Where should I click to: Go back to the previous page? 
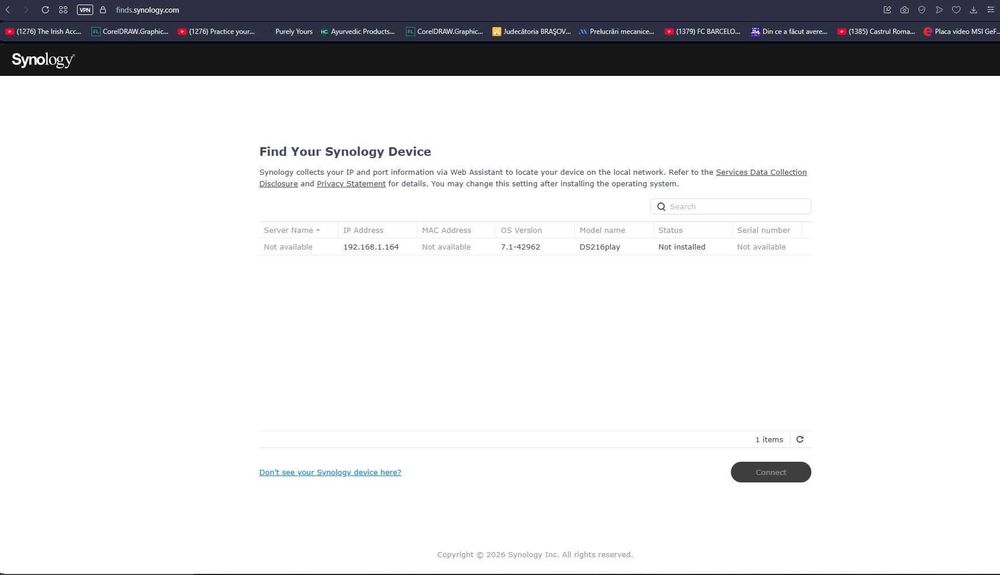click(8, 10)
